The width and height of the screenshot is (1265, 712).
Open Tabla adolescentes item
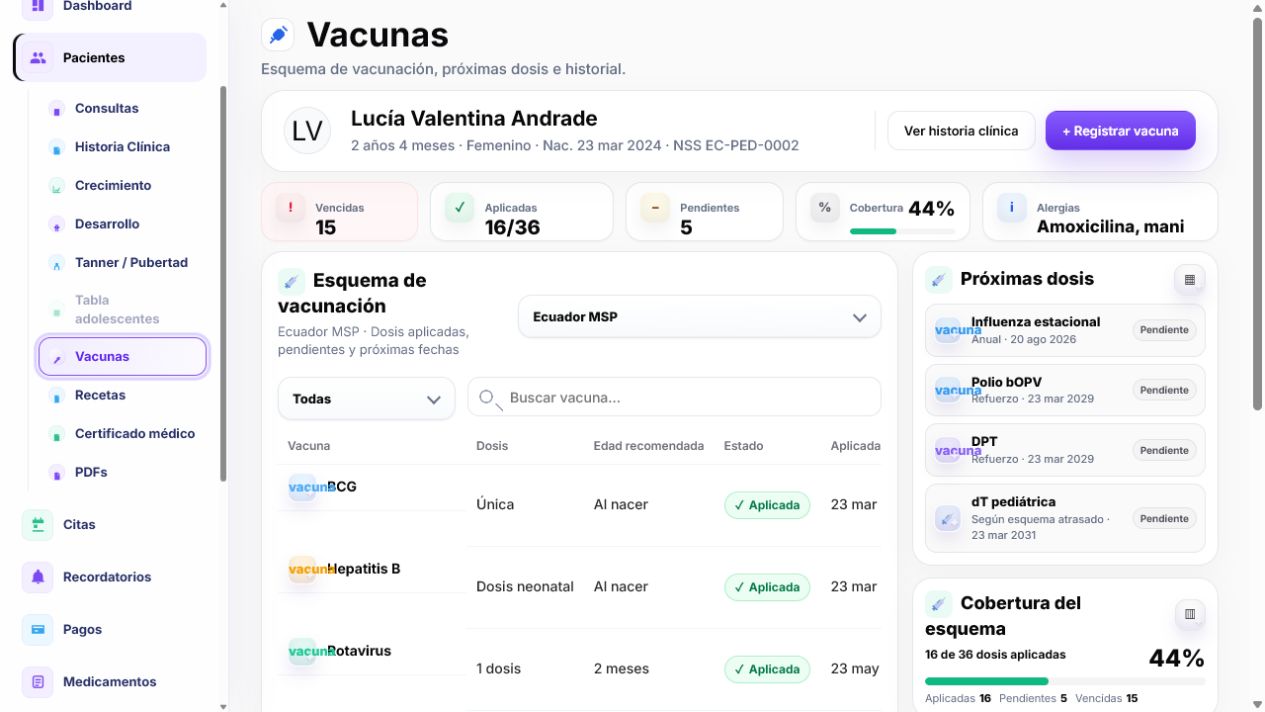(x=117, y=310)
